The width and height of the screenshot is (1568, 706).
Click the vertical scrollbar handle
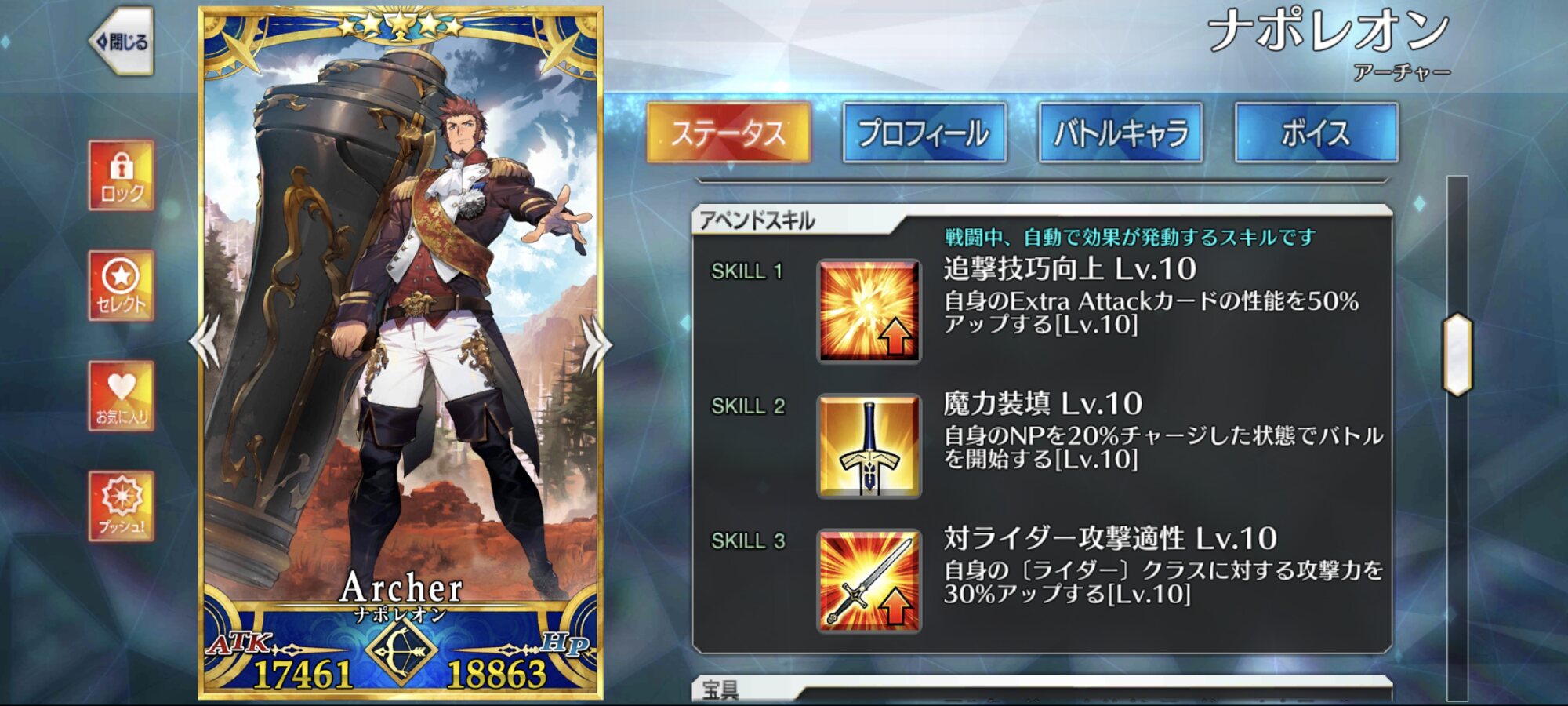coord(1457,355)
